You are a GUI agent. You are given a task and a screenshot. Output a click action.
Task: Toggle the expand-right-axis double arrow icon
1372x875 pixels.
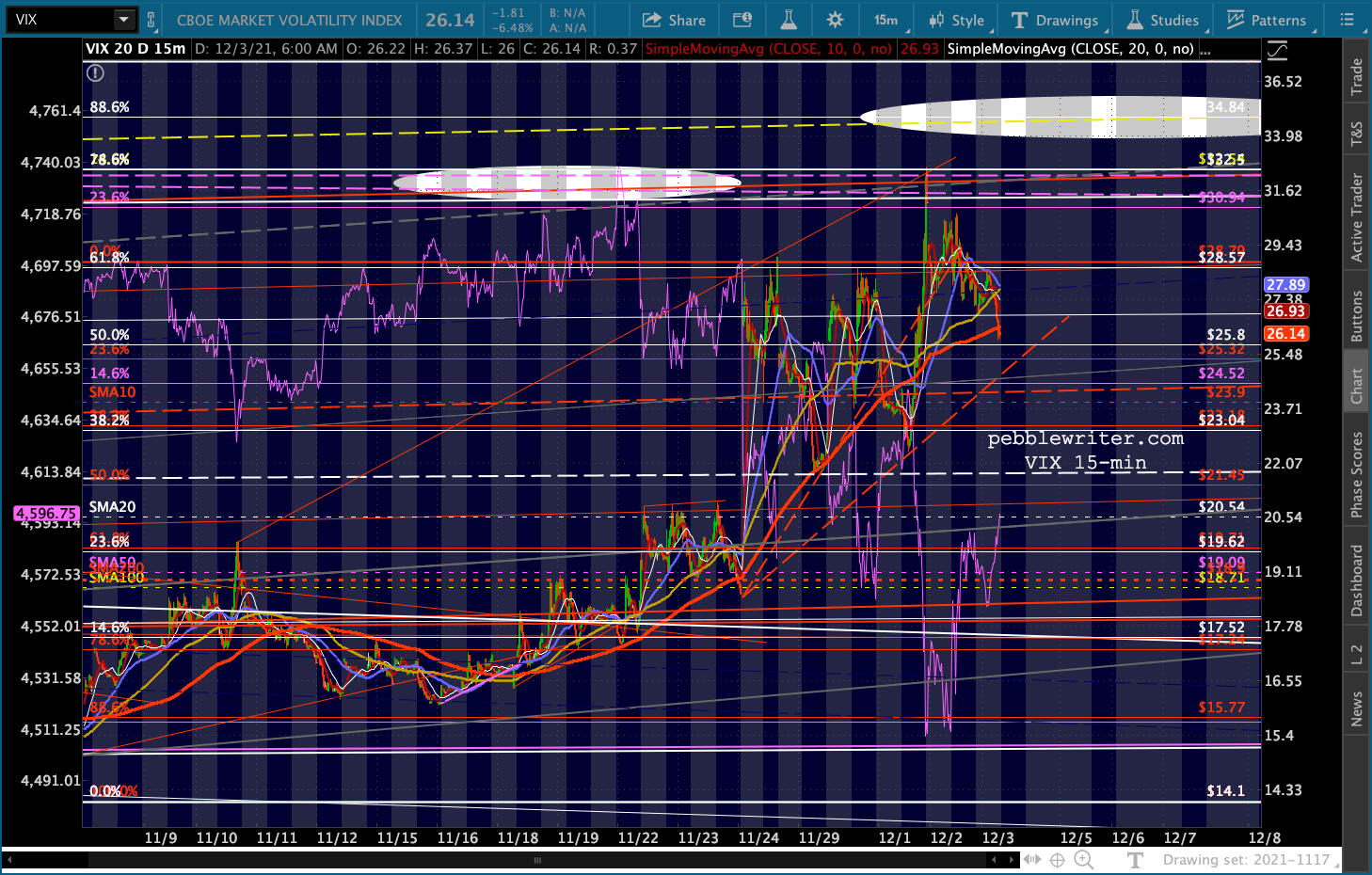click(1032, 859)
